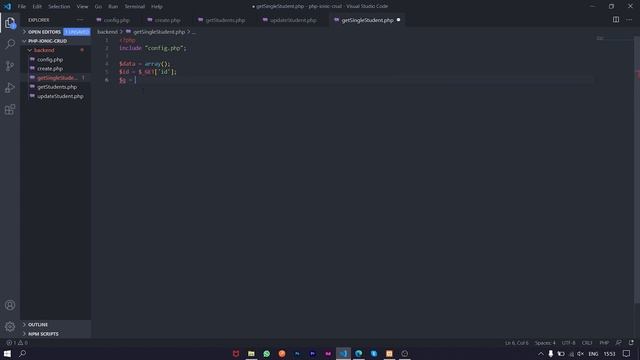Expand the Outline section

click(x=38, y=324)
